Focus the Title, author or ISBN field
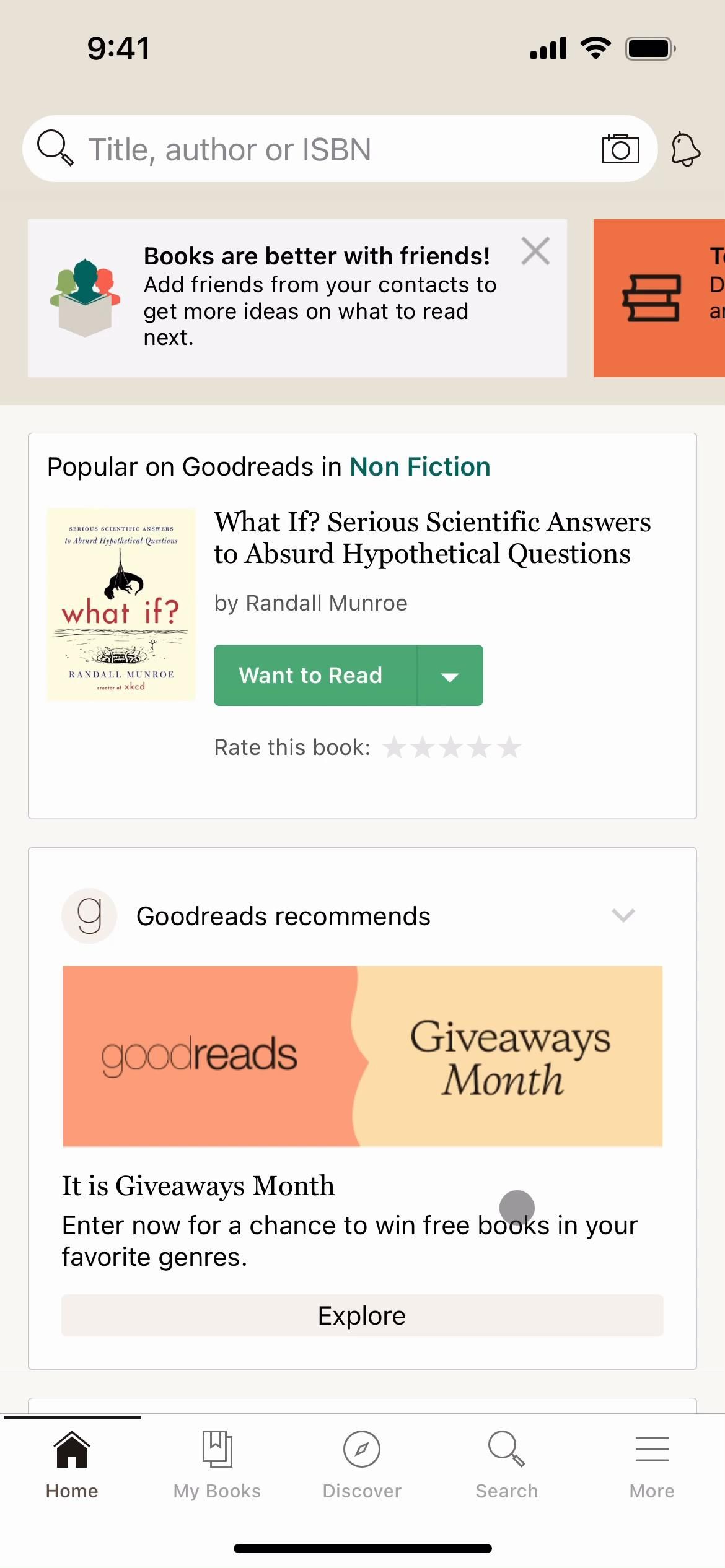This screenshot has height=1568, width=725. [335, 149]
